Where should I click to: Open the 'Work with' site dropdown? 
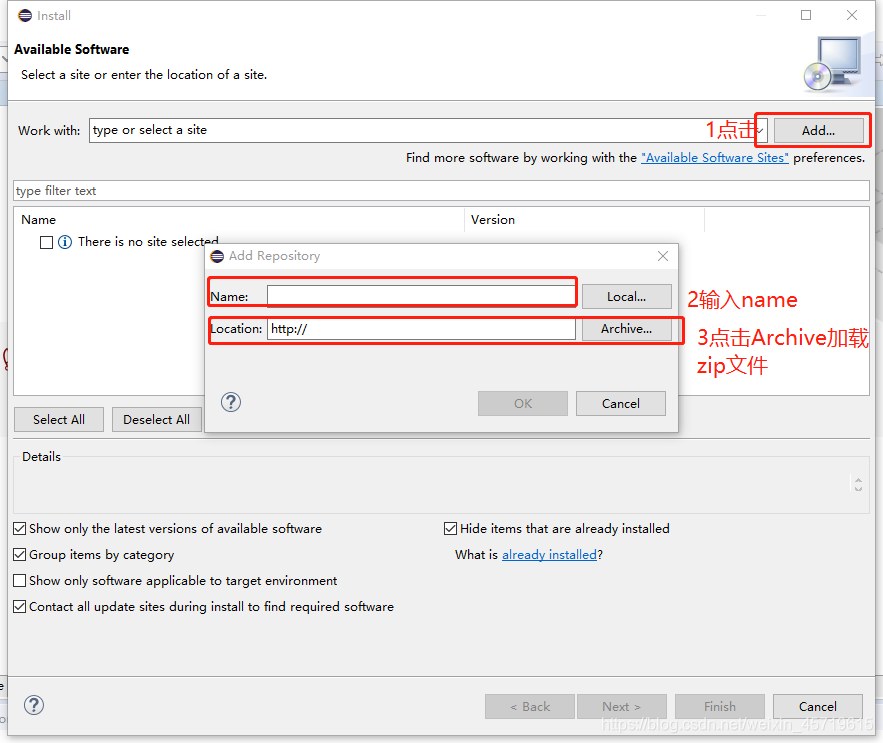click(x=759, y=130)
